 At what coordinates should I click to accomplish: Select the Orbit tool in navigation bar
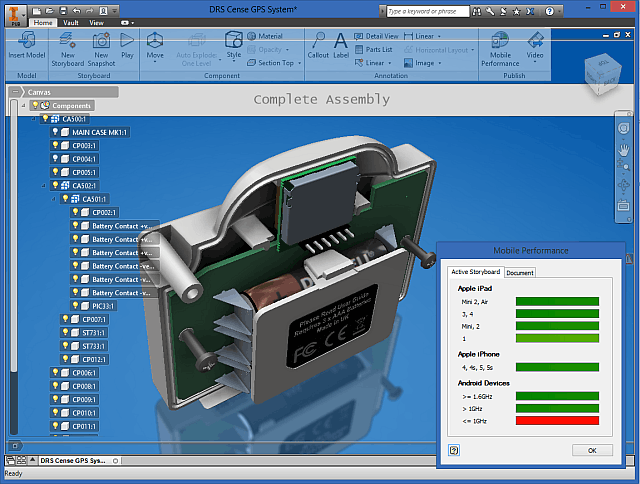[x=623, y=185]
